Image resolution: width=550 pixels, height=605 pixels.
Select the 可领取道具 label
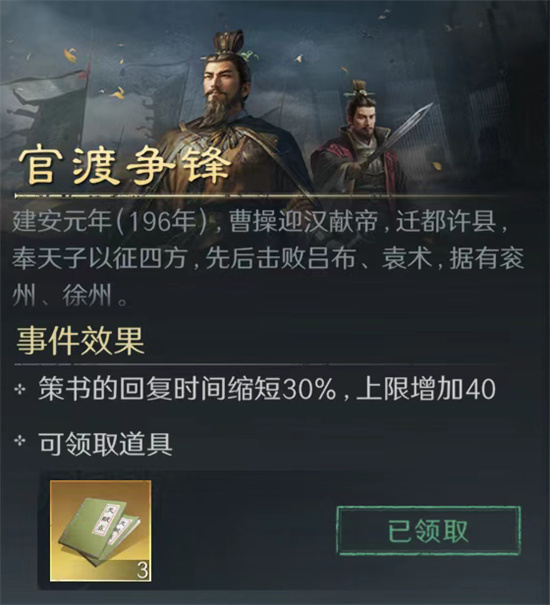105,444
